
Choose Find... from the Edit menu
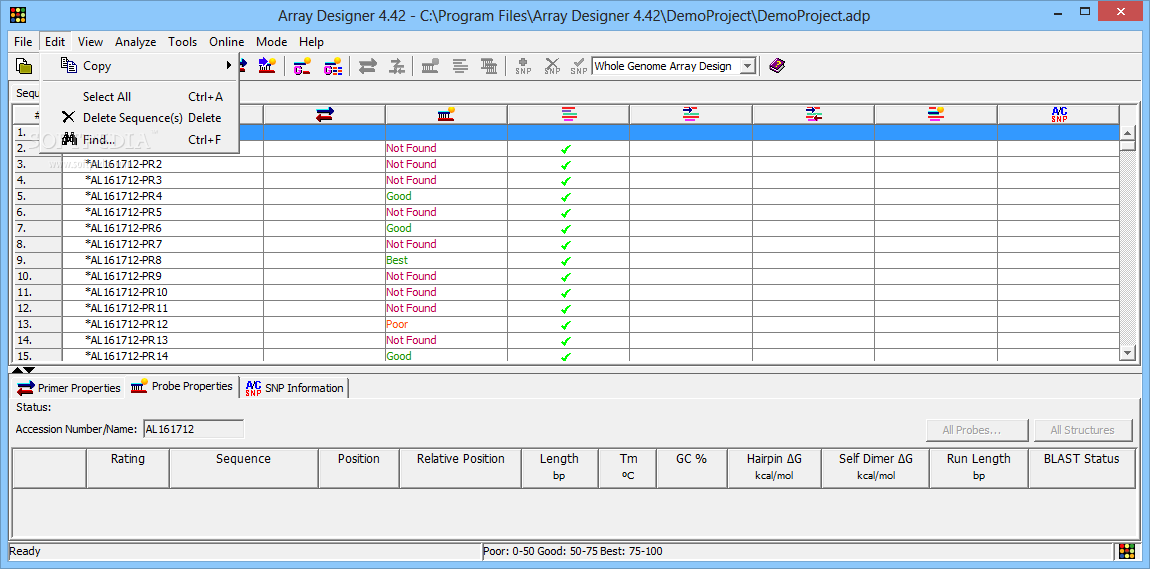140,139
